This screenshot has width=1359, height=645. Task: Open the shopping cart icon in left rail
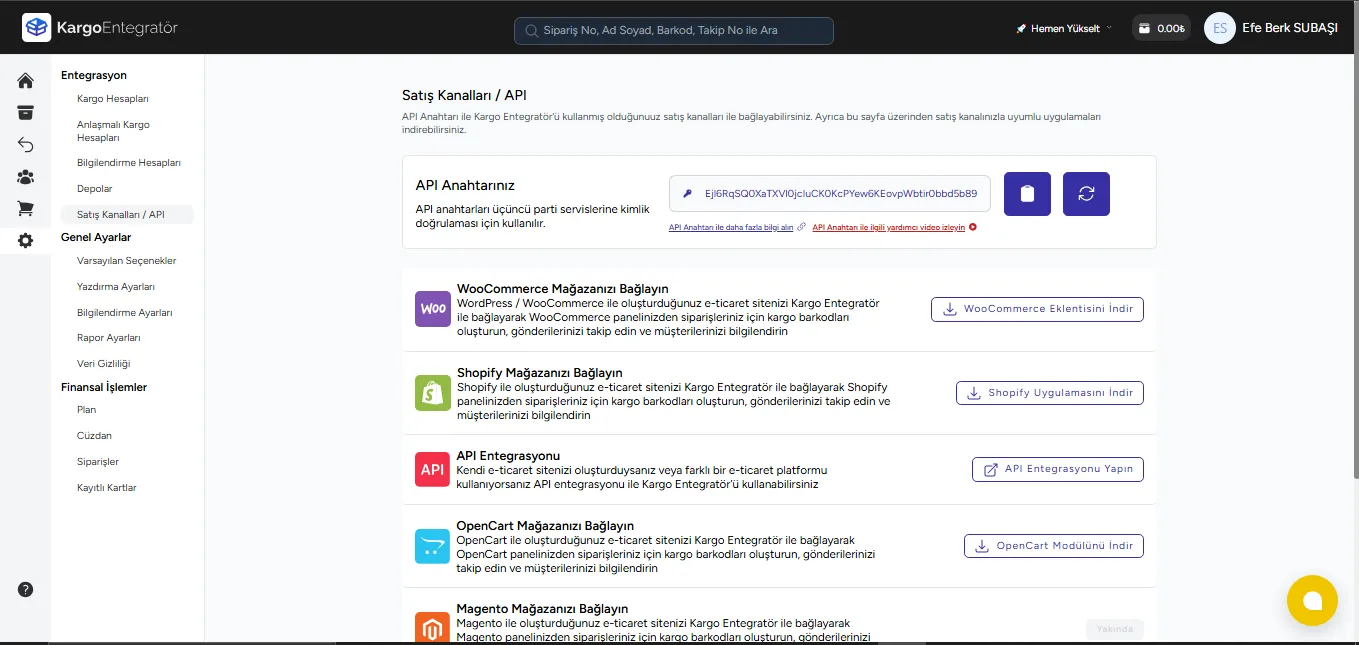(x=26, y=209)
